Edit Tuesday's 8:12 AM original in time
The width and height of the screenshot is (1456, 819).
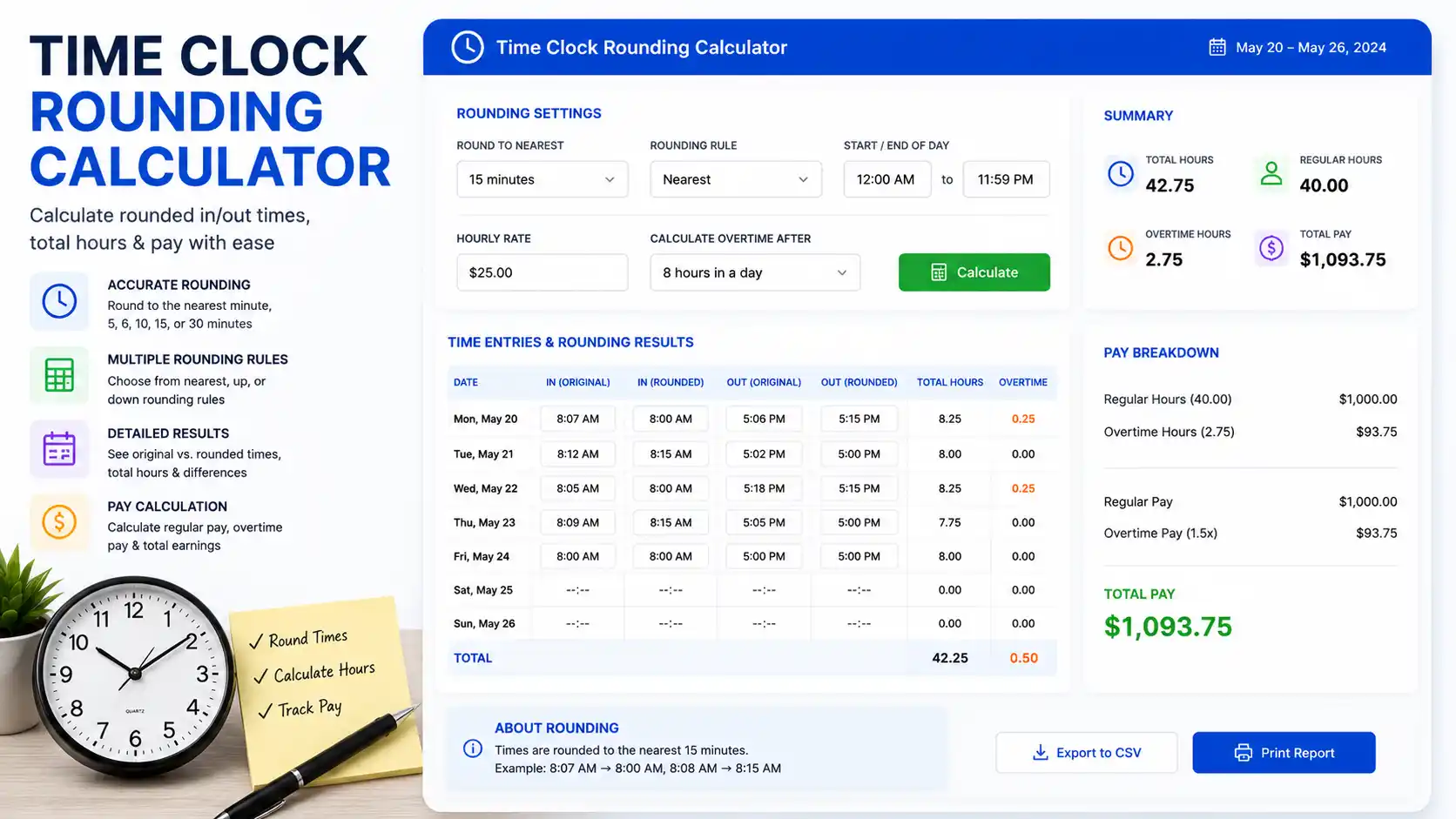578,454
